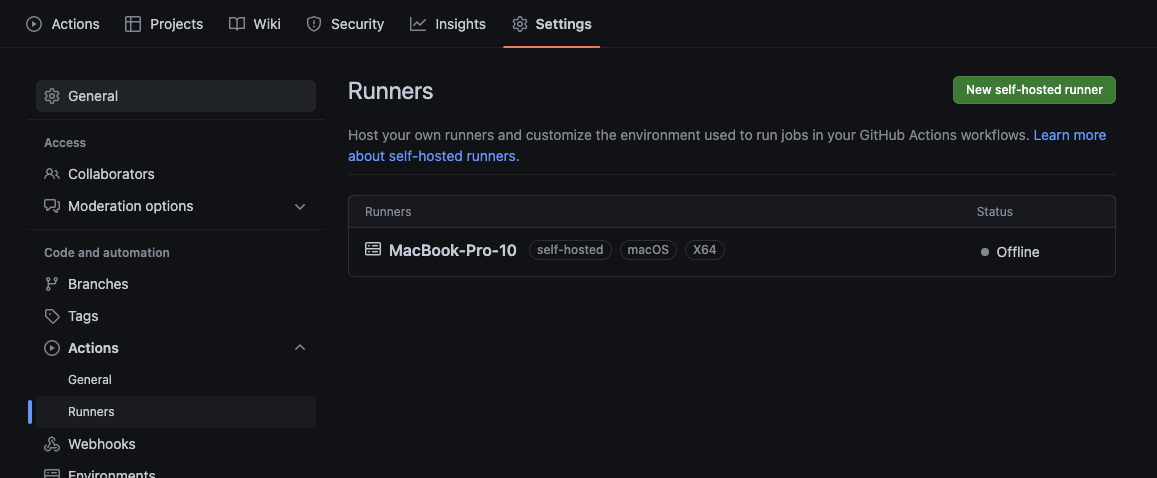Open General settings in sidebar
The image size is (1157, 478).
coord(176,96)
